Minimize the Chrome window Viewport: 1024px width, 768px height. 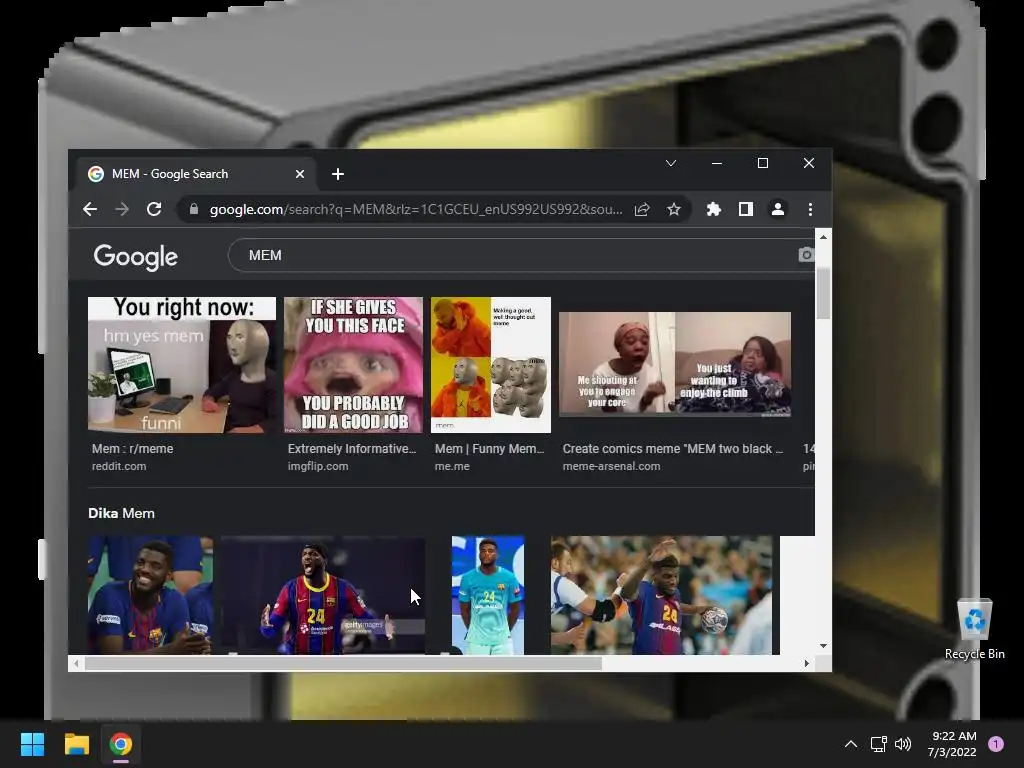(717, 163)
